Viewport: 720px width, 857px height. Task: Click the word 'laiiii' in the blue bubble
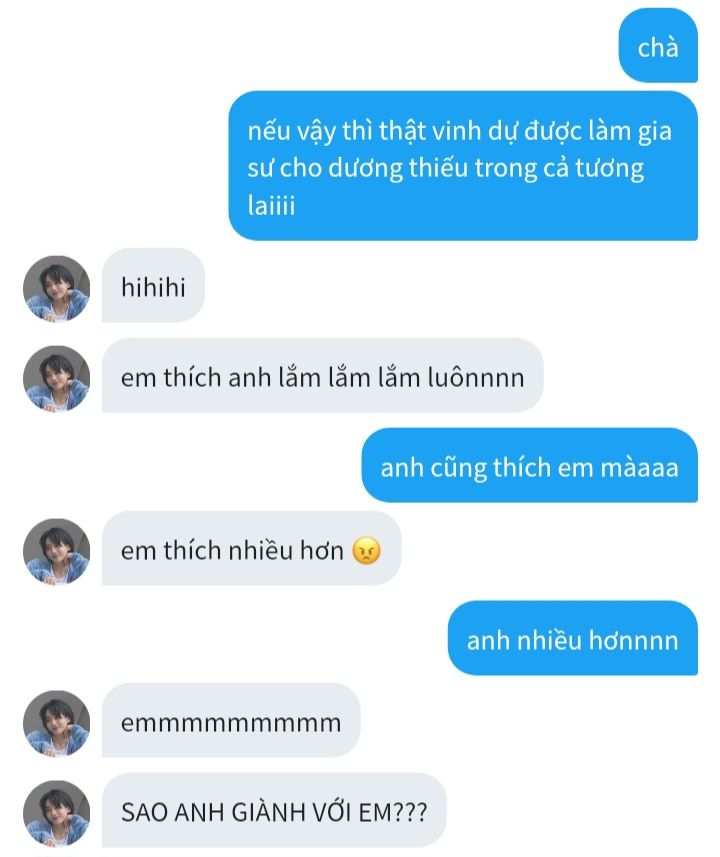pyautogui.click(x=271, y=205)
